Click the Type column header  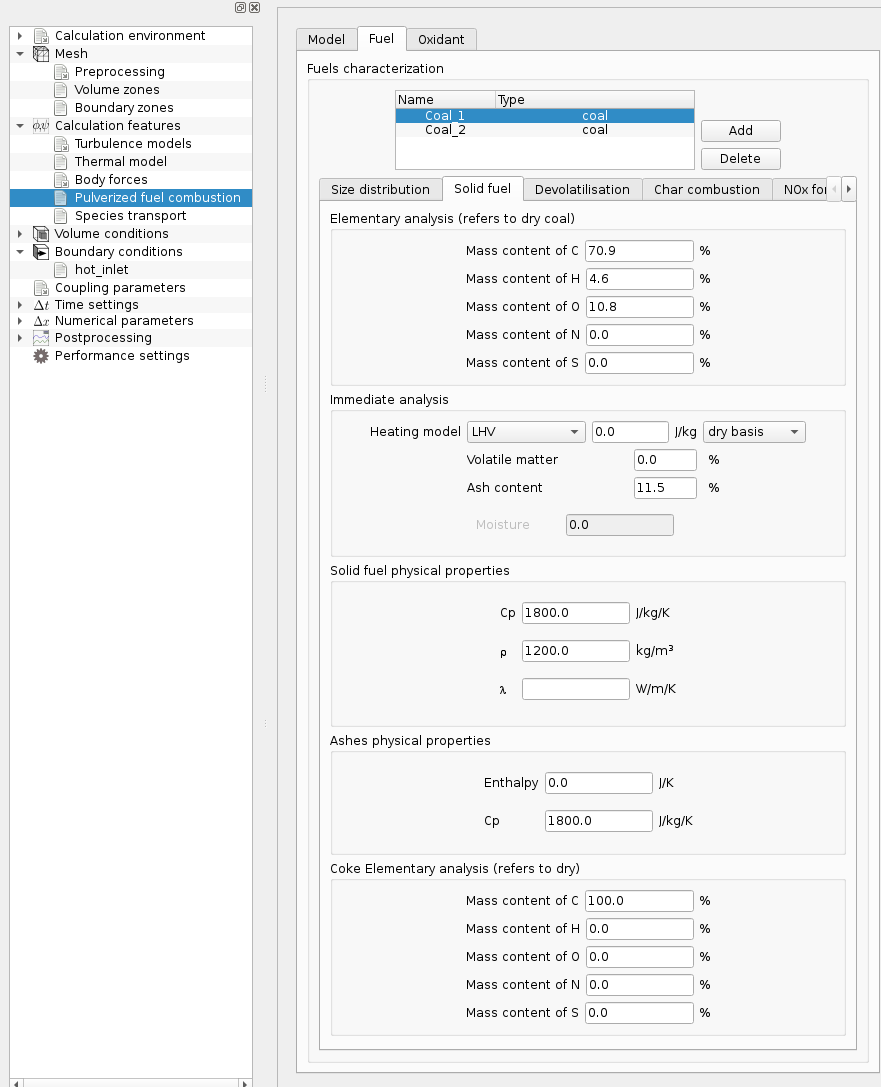(x=595, y=100)
